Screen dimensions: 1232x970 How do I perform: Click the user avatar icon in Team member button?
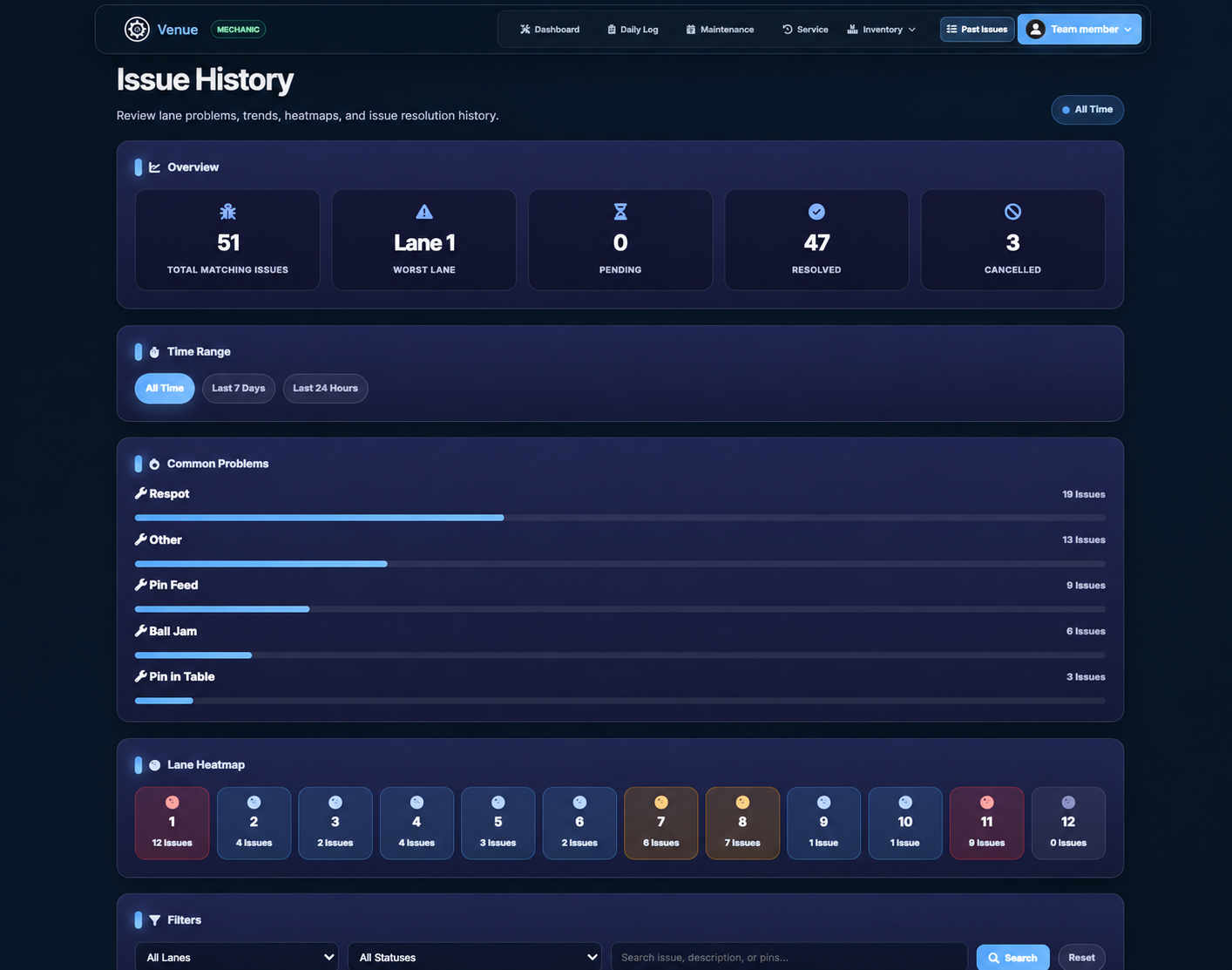click(x=1035, y=29)
